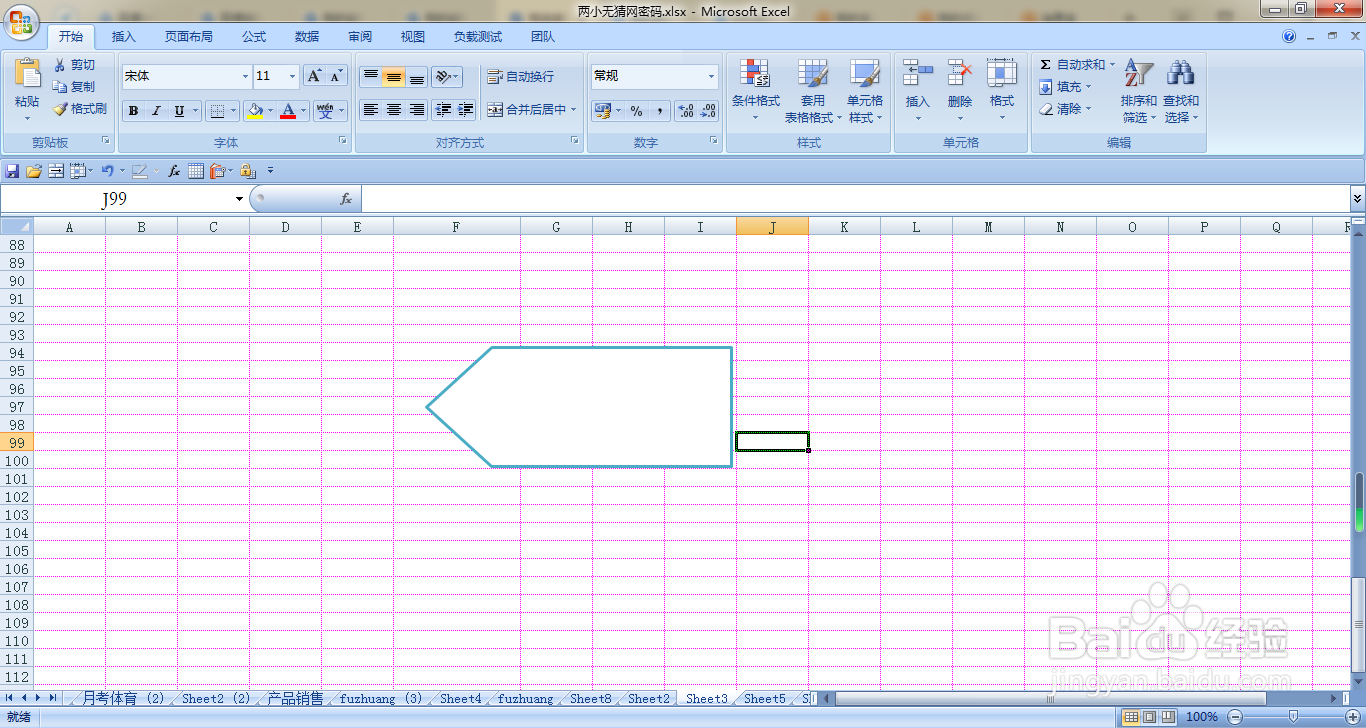Viewport: 1366px width, 728px height.
Task: Click the Insert cells (插入) icon
Action: pyautogui.click(x=917, y=74)
